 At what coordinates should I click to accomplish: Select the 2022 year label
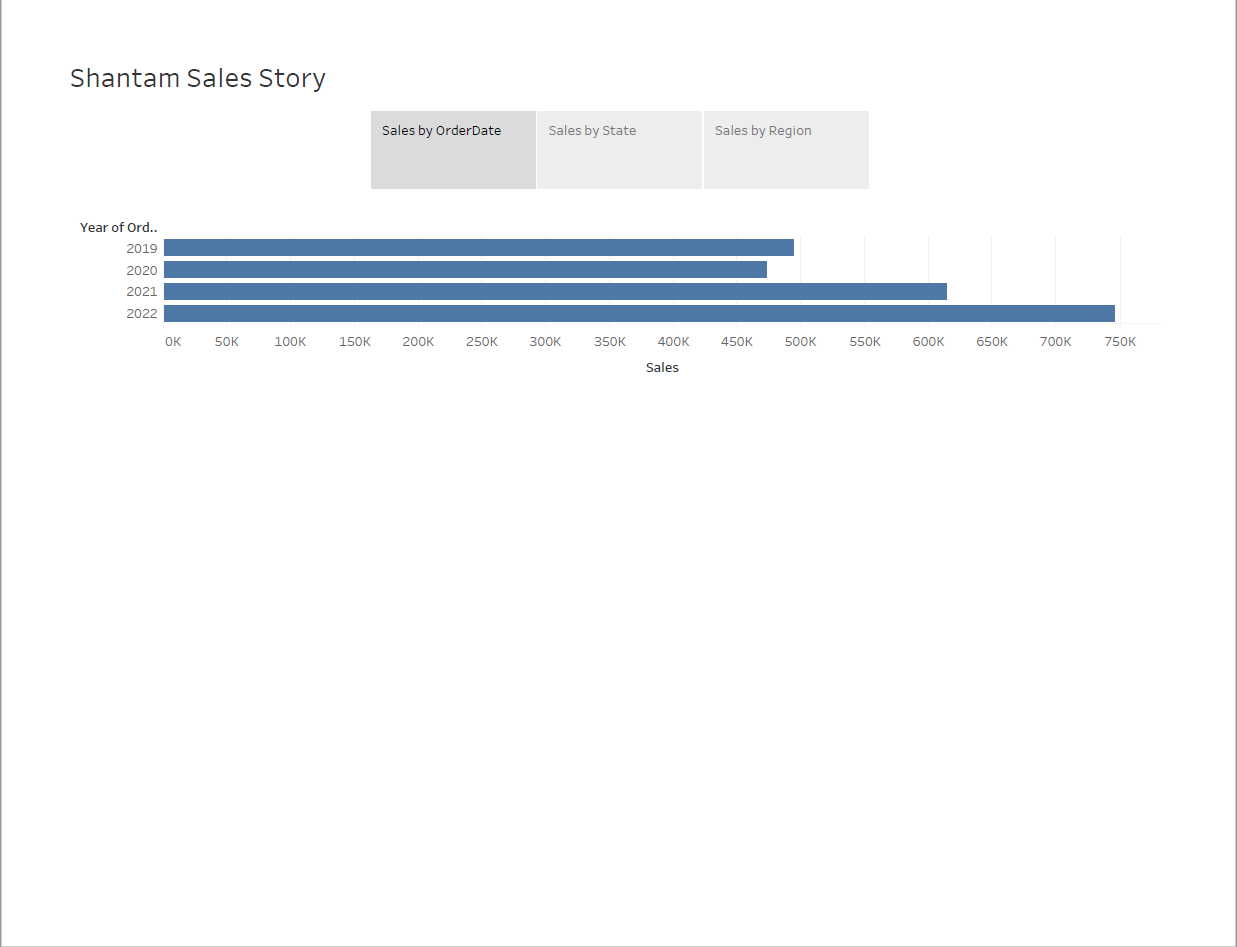142,313
